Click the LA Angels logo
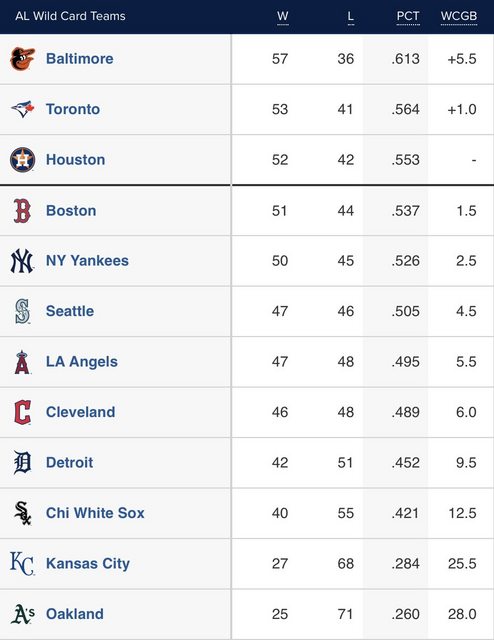 22,362
